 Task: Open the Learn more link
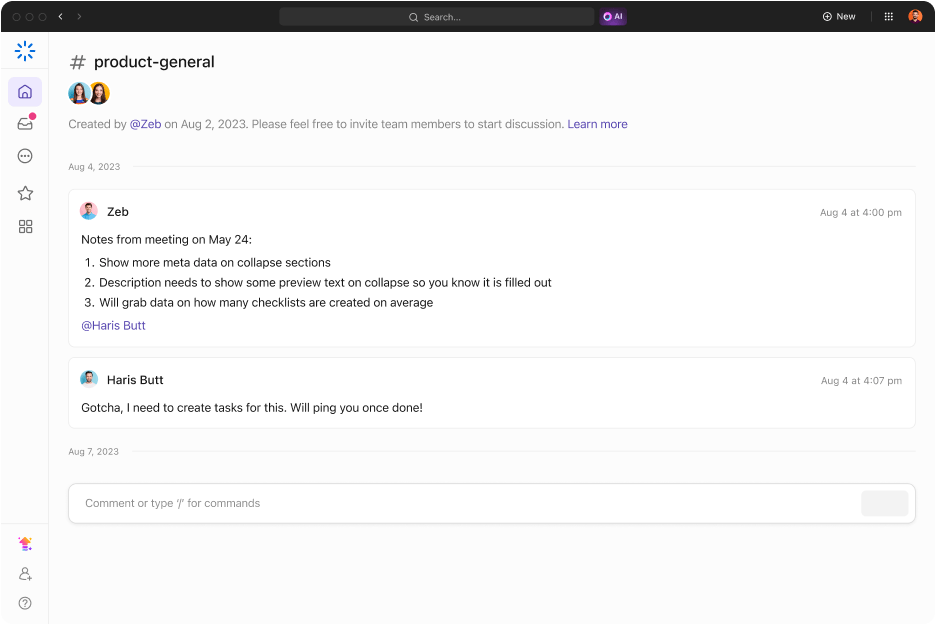point(597,124)
